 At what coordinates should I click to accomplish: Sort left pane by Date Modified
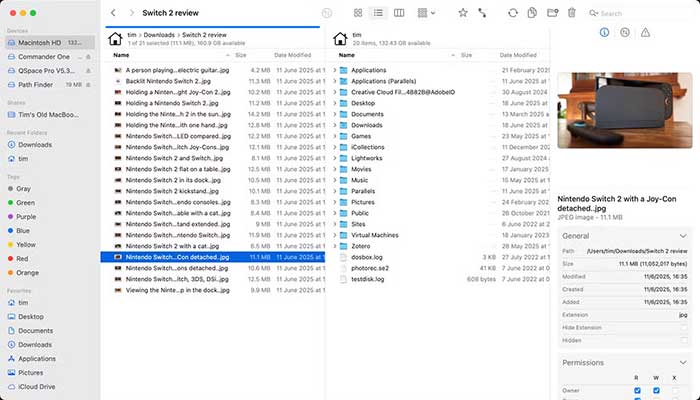click(x=292, y=55)
